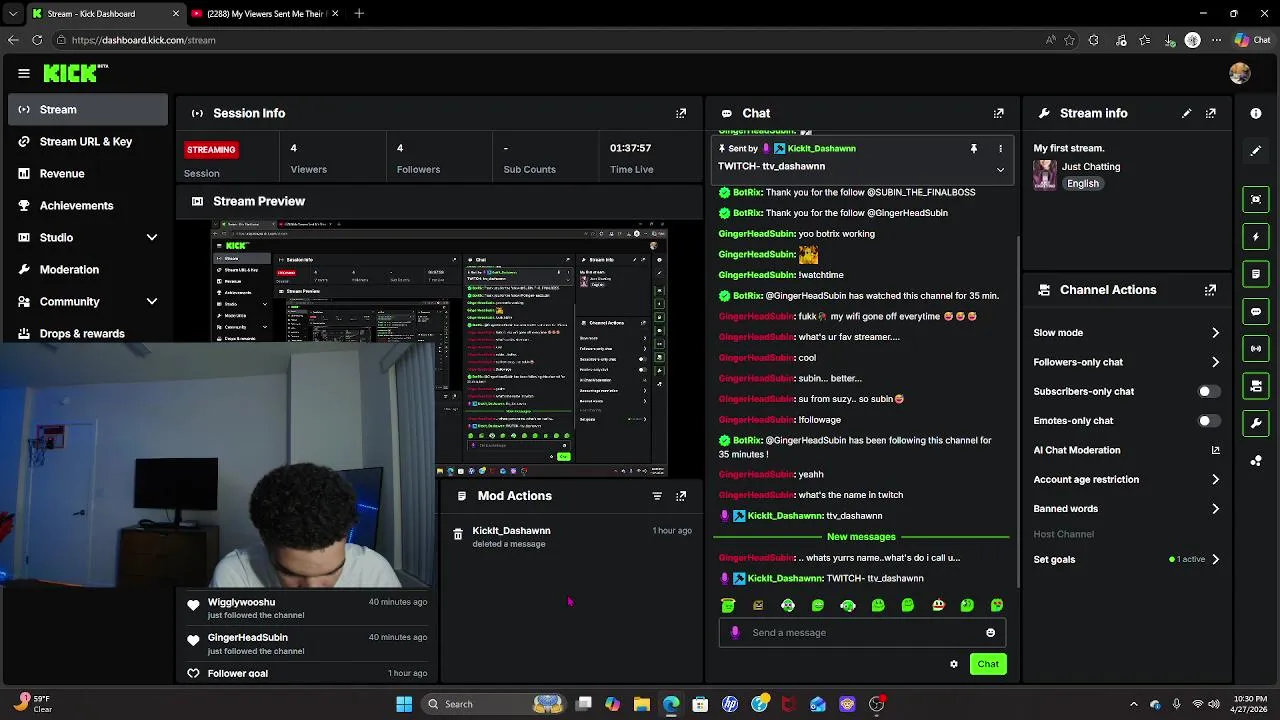Toggle Emotes-only chat switch
The width and height of the screenshot is (1280, 720).
click(x=1209, y=421)
